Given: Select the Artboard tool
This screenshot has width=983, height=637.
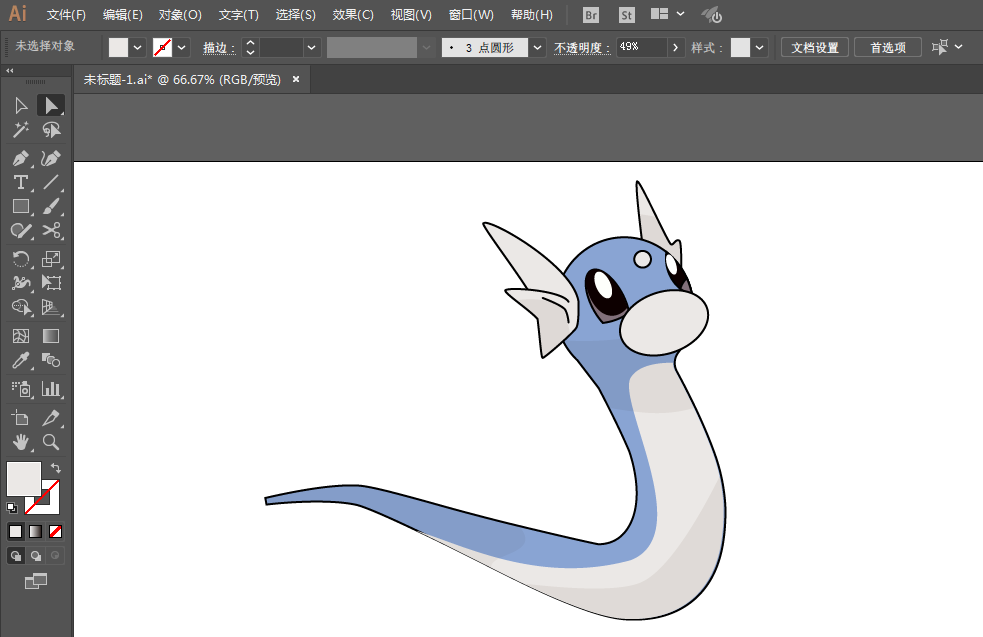Looking at the screenshot, I should pyautogui.click(x=21, y=418).
